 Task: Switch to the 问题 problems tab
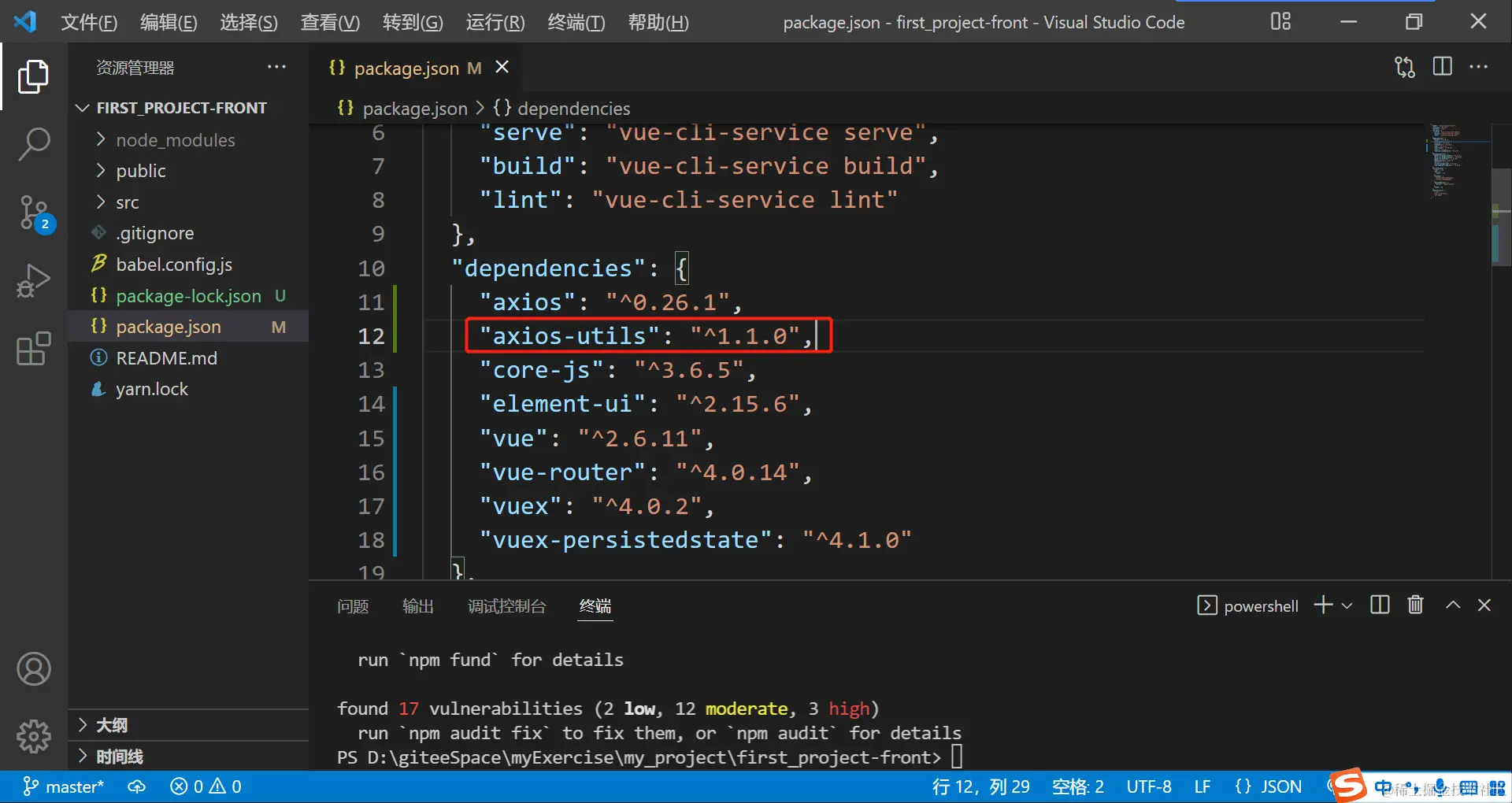pos(353,606)
